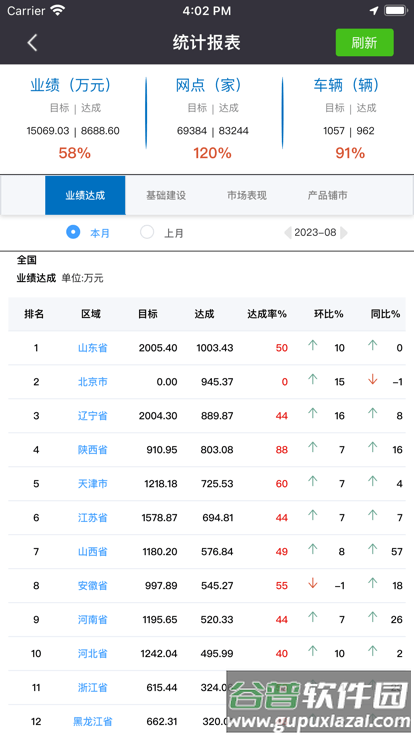Tap the 环比% column header
This screenshot has height=736, width=414.
(329, 314)
